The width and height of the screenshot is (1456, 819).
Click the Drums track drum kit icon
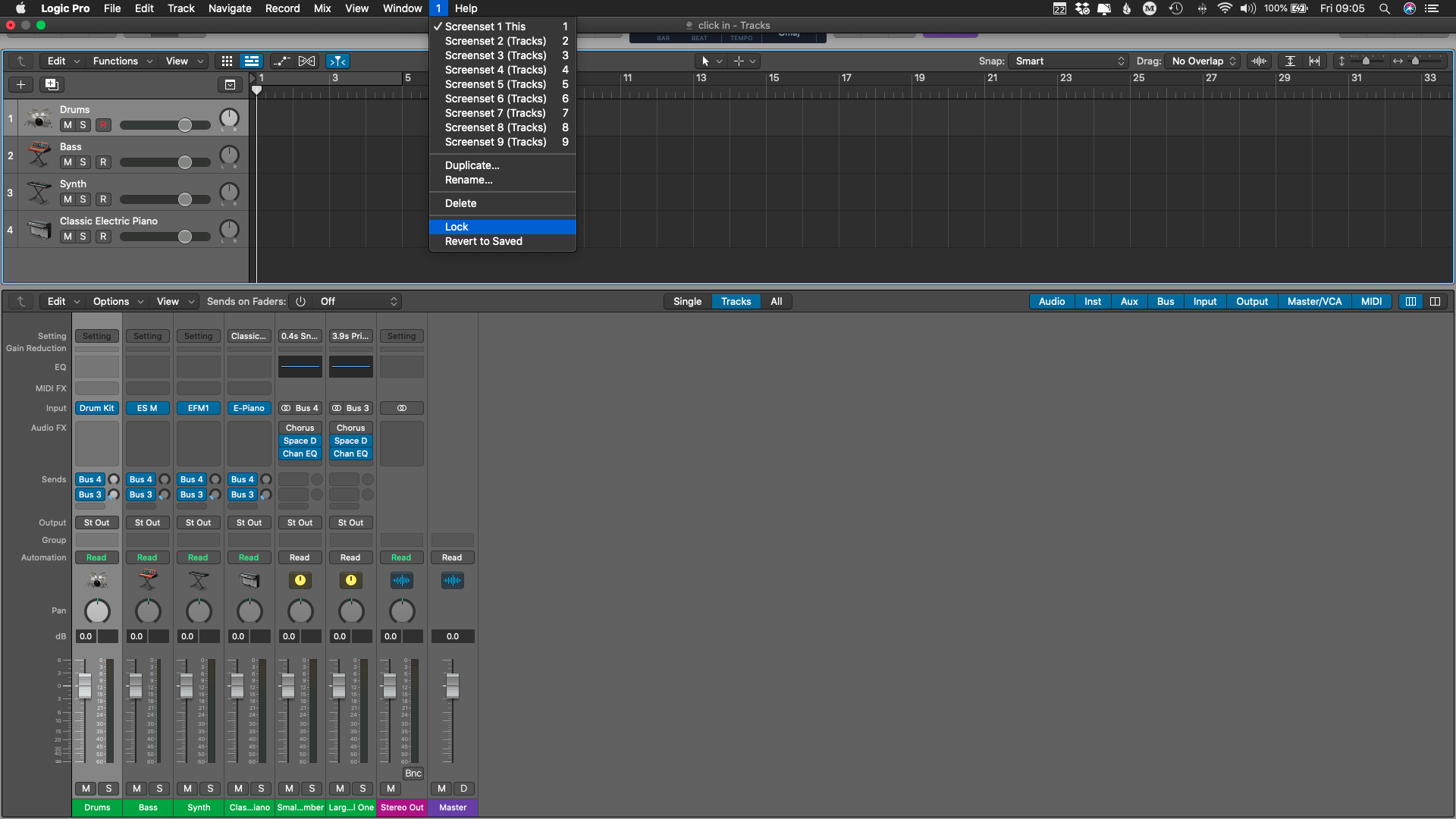[38, 118]
